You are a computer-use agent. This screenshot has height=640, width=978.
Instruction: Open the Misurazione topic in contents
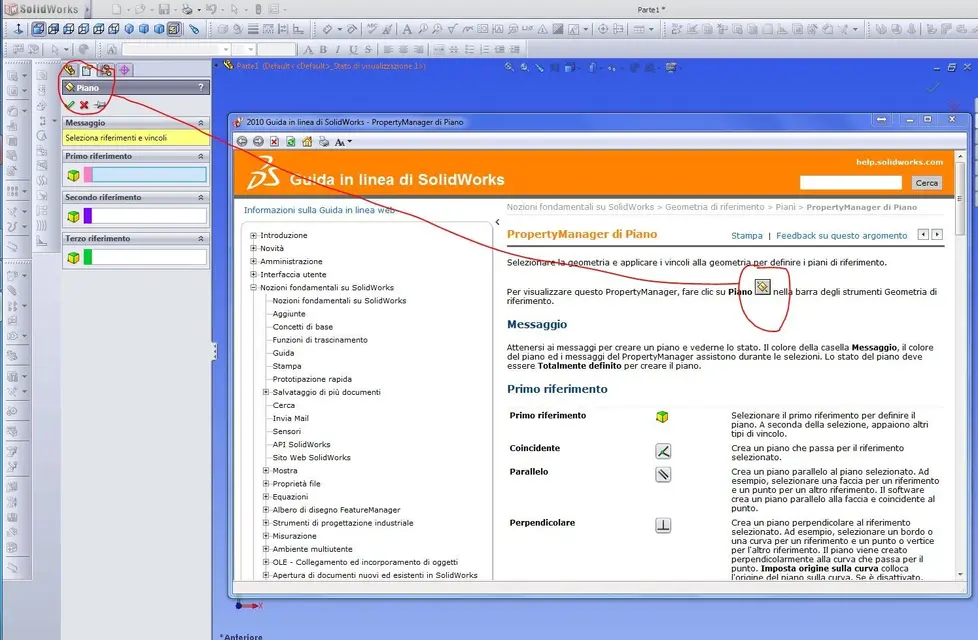pos(294,536)
